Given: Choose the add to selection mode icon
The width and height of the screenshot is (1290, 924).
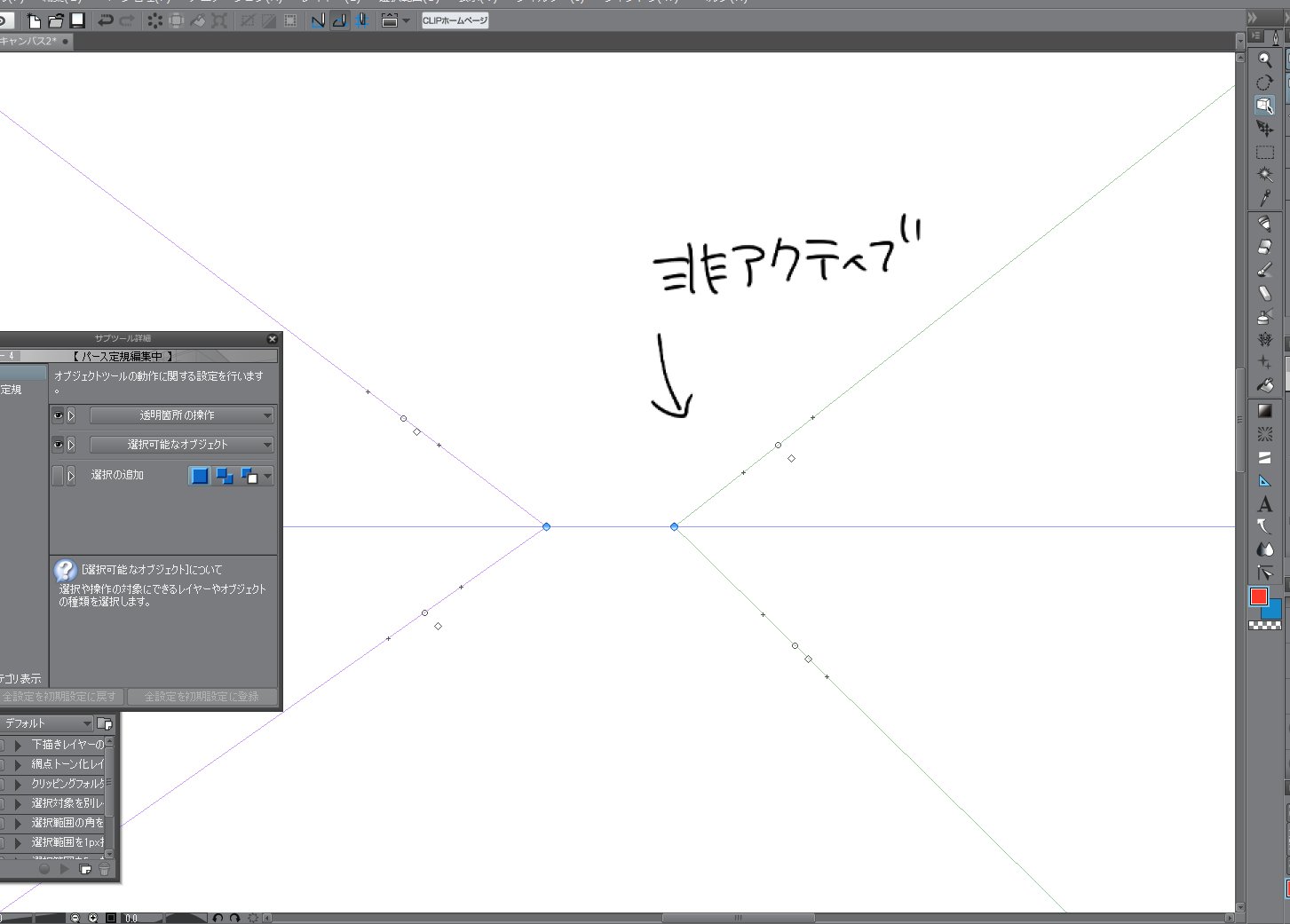Looking at the screenshot, I should coord(225,476).
